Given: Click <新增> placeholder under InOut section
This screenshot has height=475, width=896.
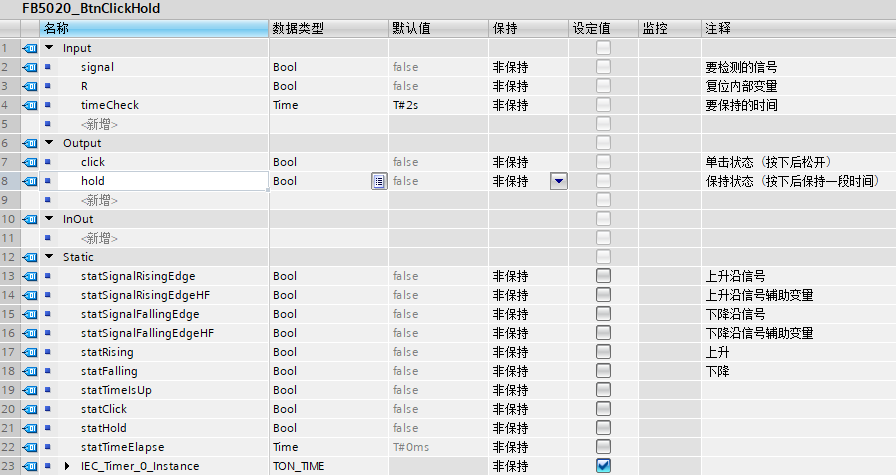Looking at the screenshot, I should pos(99,238).
